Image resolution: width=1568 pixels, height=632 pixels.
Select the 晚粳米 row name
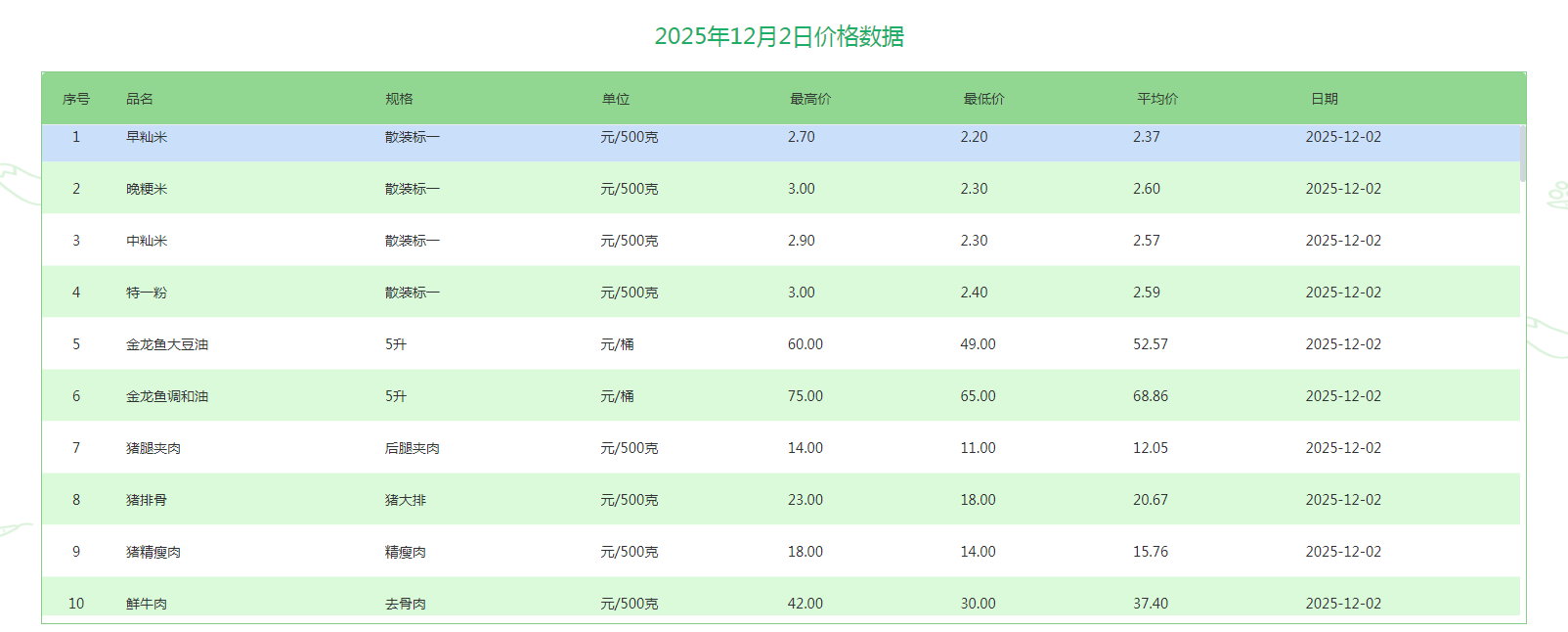click(147, 189)
